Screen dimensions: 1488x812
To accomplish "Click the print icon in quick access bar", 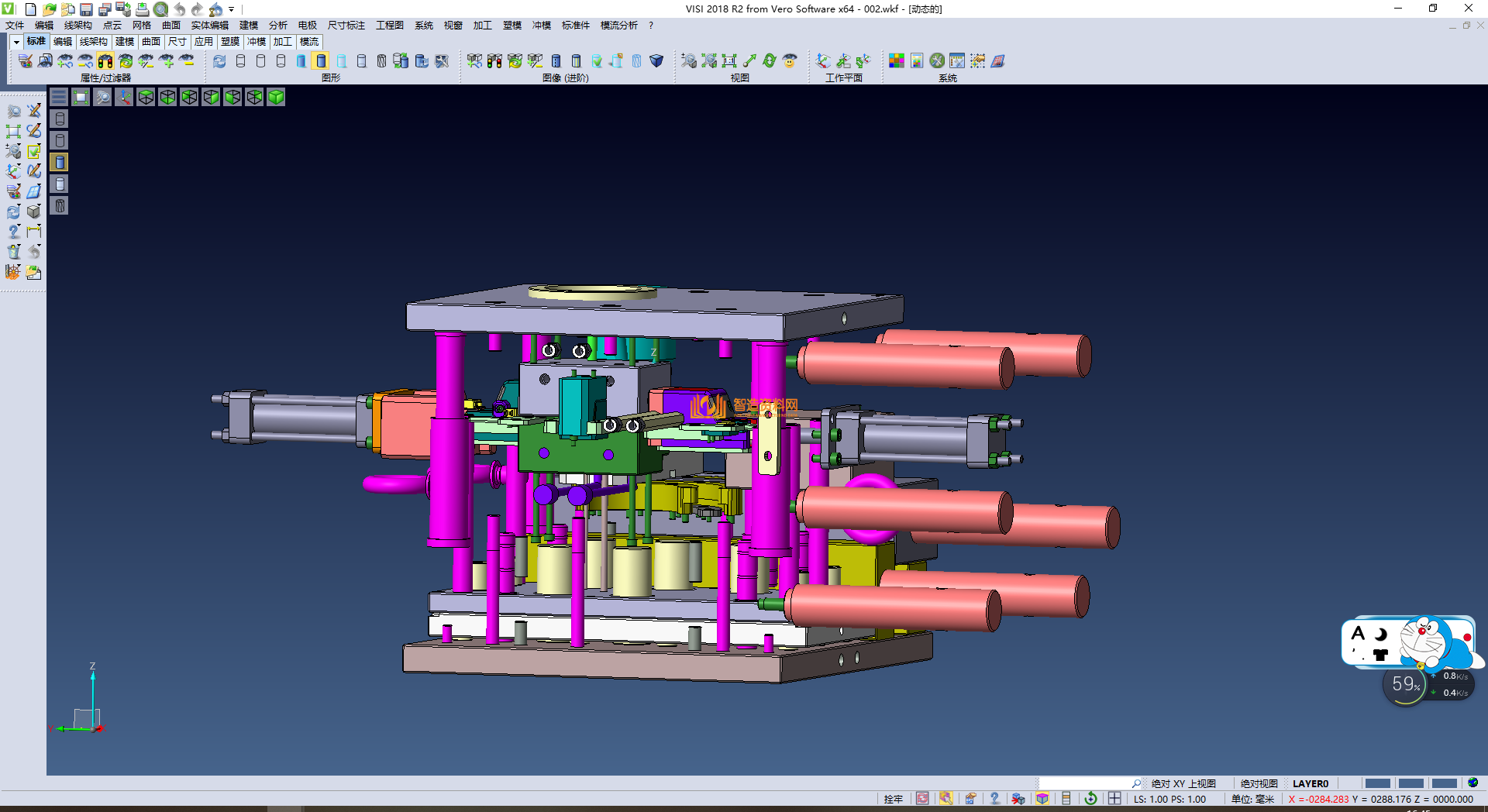I will click(143, 9).
